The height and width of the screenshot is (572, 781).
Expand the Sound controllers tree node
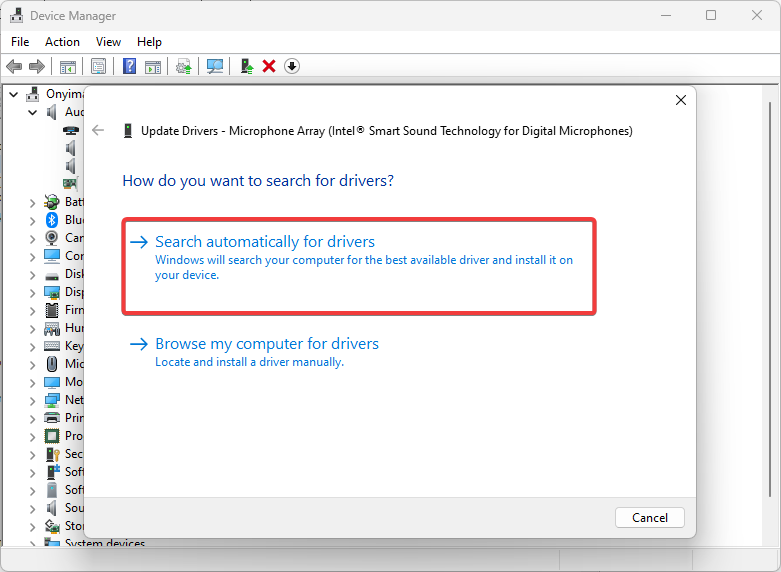pos(32,509)
